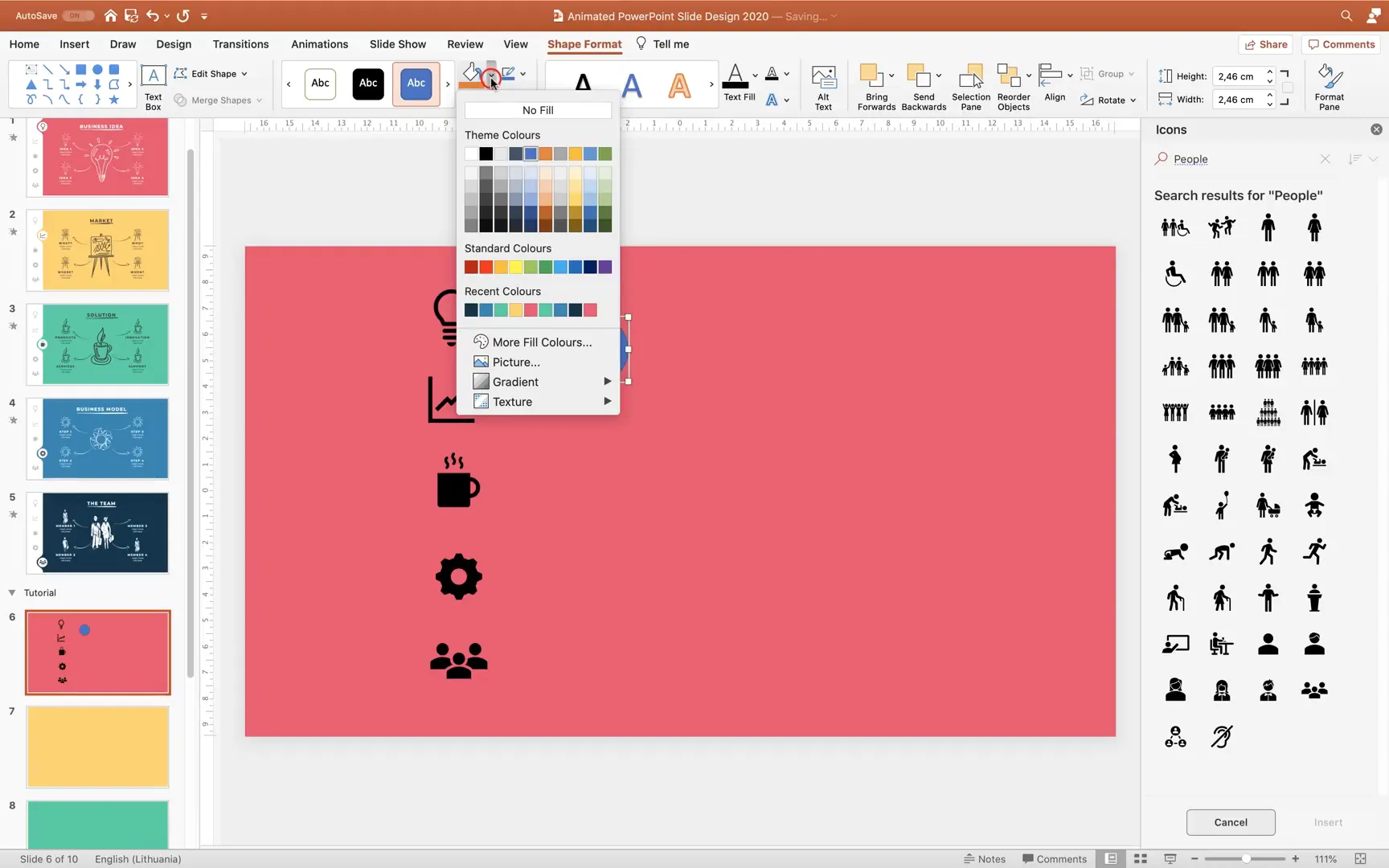Image resolution: width=1389 pixels, height=868 pixels.
Task: Select the wheelchair person icon result
Action: 1174,273
